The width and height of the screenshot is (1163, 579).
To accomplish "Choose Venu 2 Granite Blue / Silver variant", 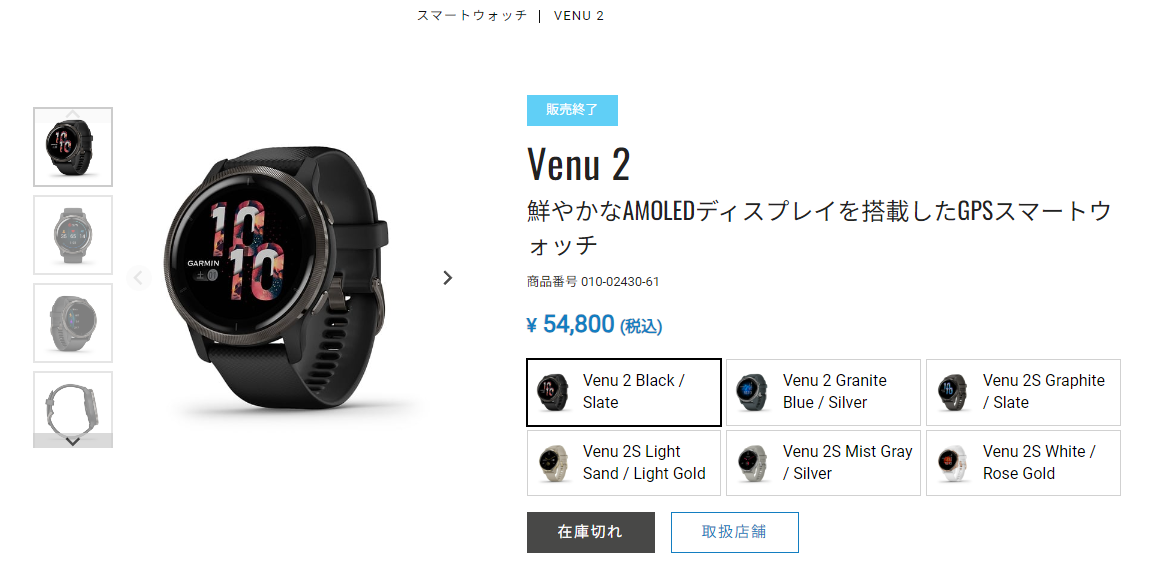I will click(x=823, y=392).
